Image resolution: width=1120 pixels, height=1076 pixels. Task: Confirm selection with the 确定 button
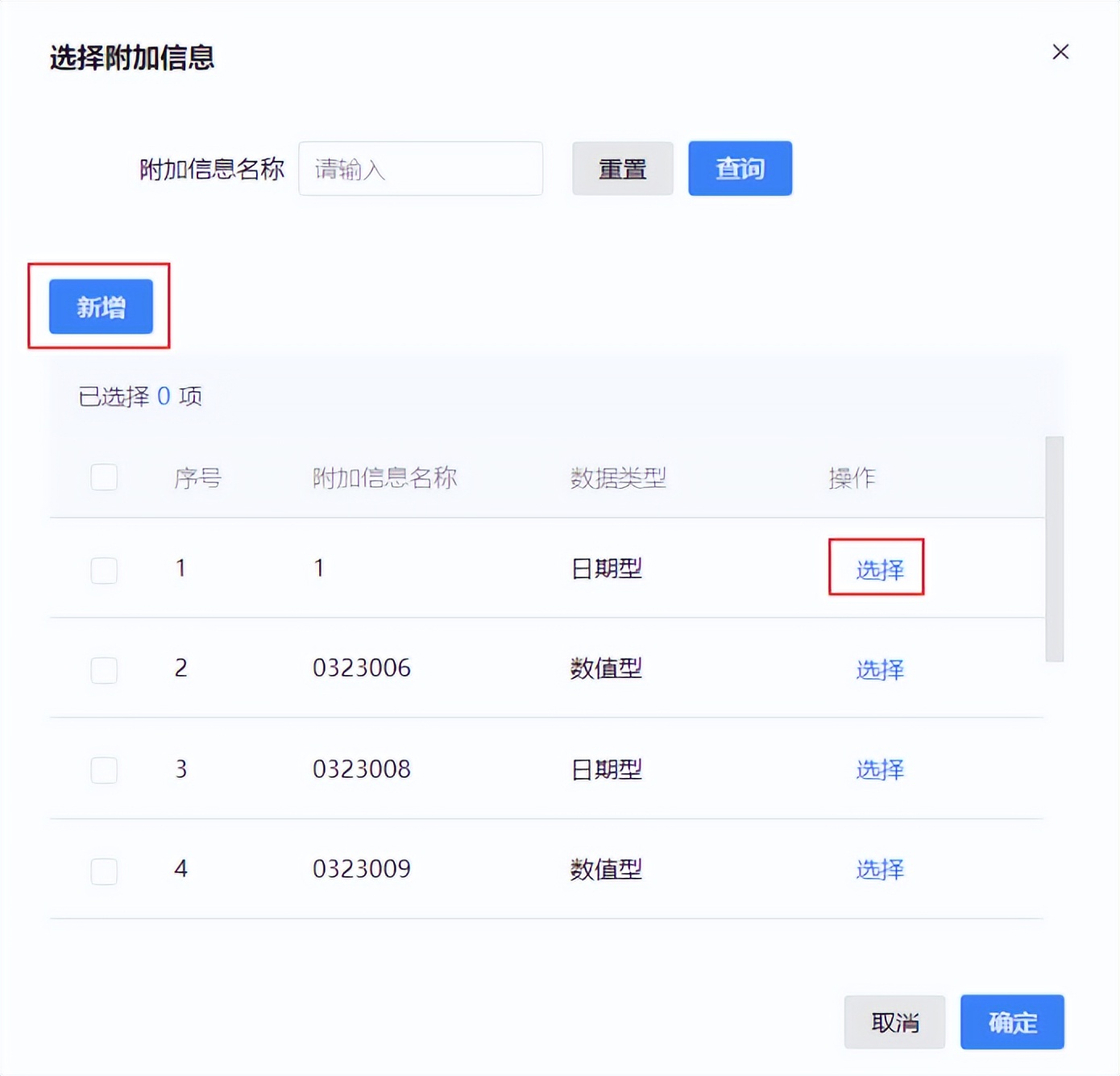[1011, 1022]
